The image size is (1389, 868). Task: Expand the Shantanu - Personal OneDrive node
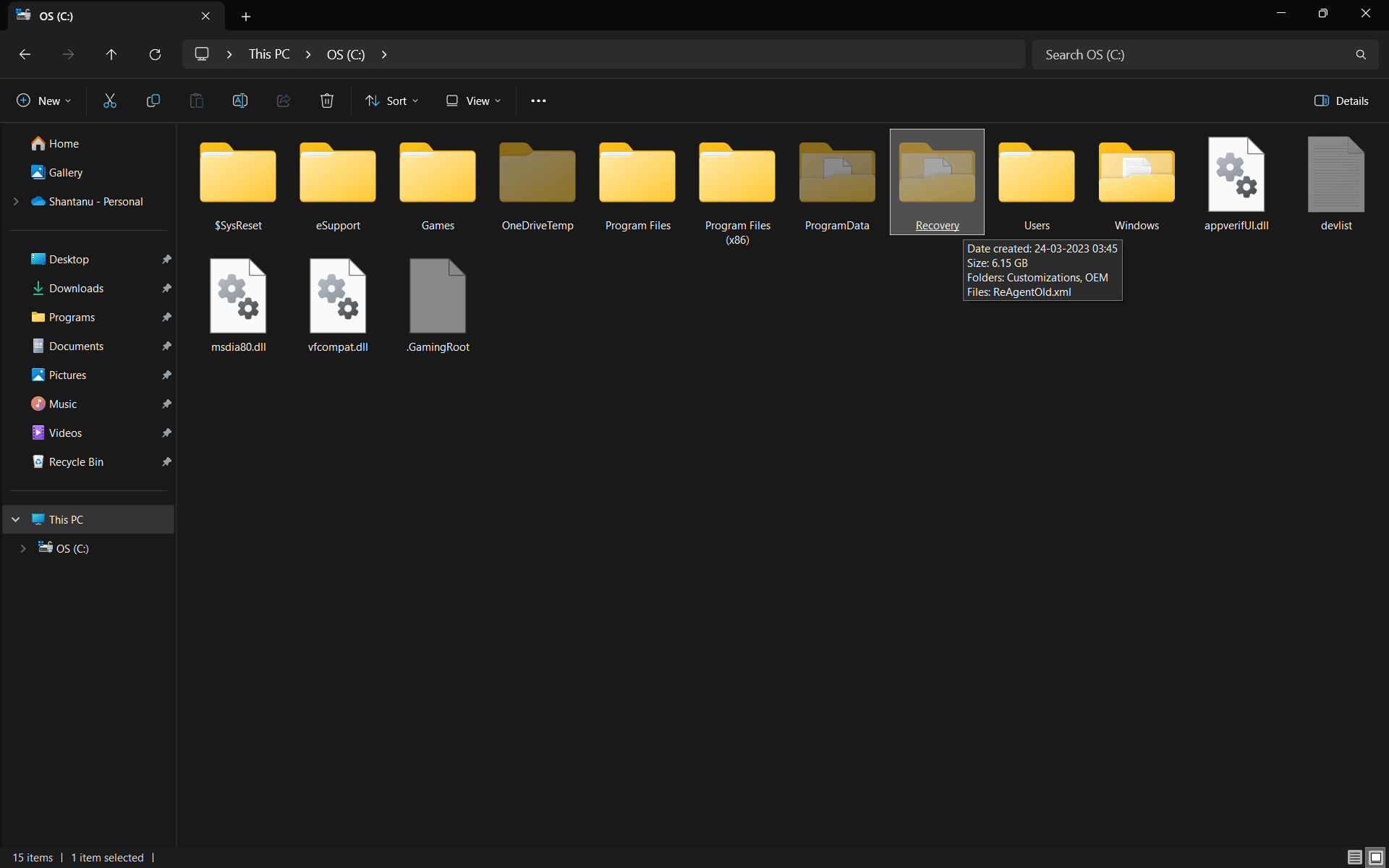tap(16, 201)
